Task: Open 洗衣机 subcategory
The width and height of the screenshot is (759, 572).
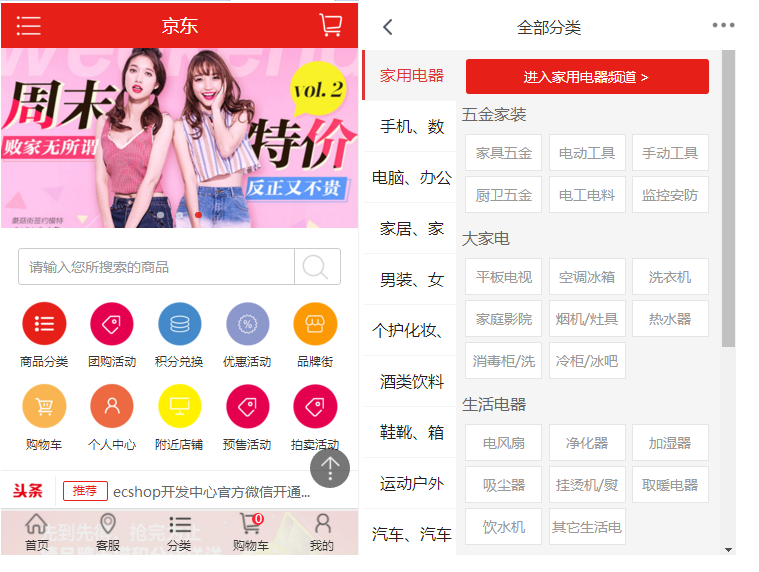Action: [x=670, y=277]
